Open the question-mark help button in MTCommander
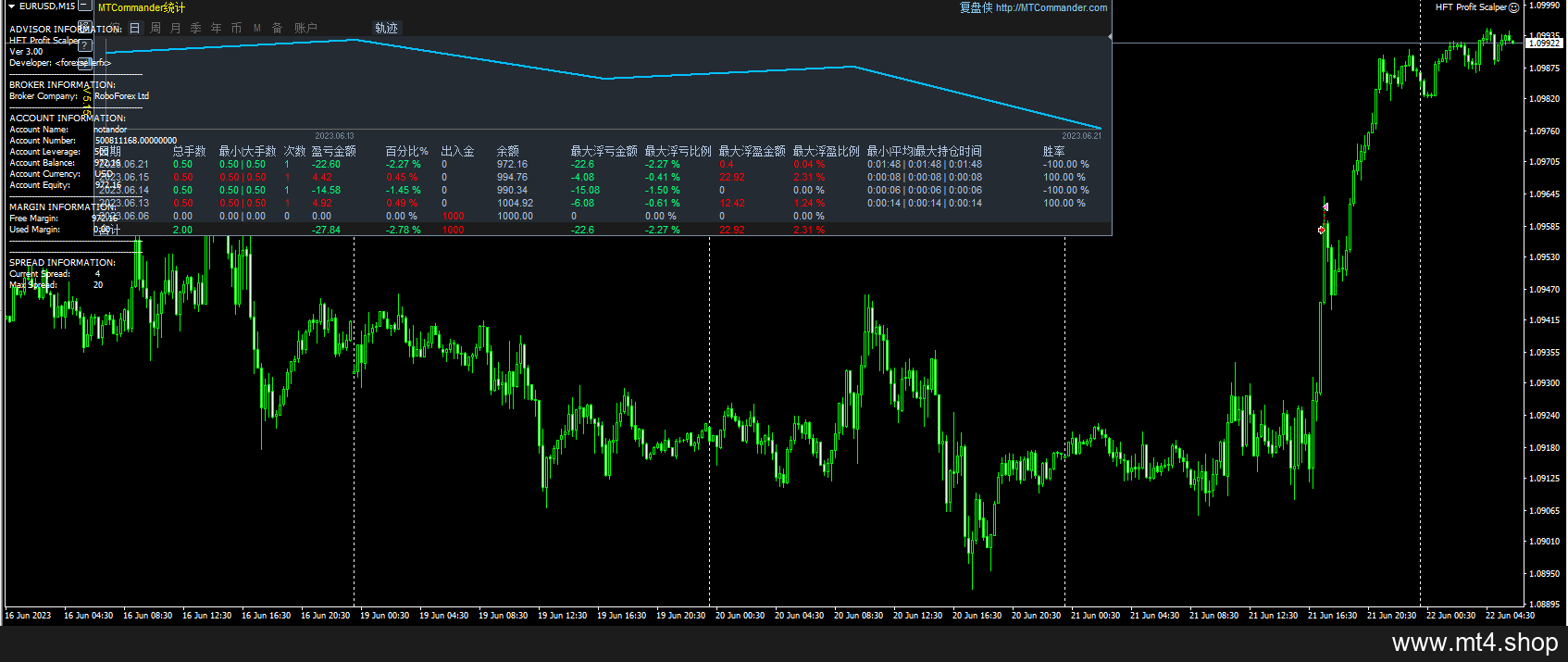This screenshot has height=662, width=1568. coord(84,44)
